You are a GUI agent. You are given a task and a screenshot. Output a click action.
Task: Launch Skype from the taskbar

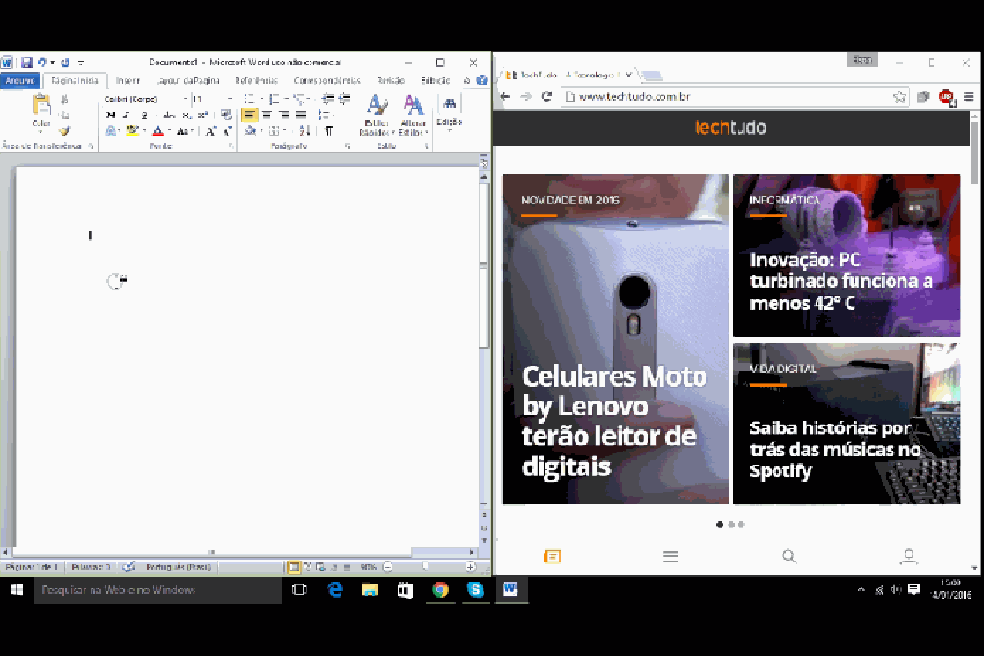pyautogui.click(x=475, y=590)
